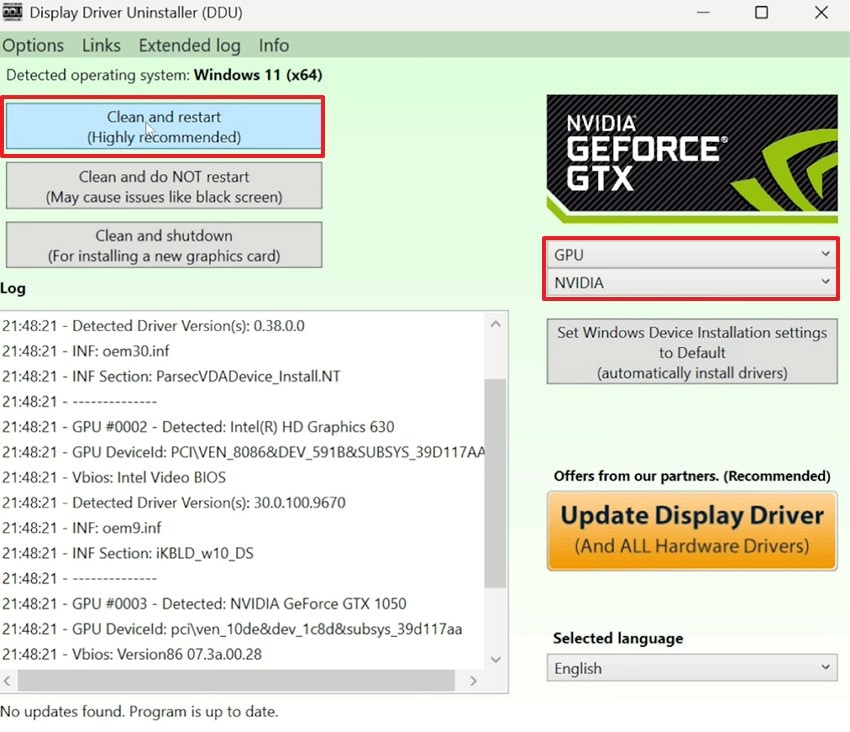Screen dimensions: 850x732
Task: Minimize the DDU window
Action: pyautogui.click(x=703, y=12)
